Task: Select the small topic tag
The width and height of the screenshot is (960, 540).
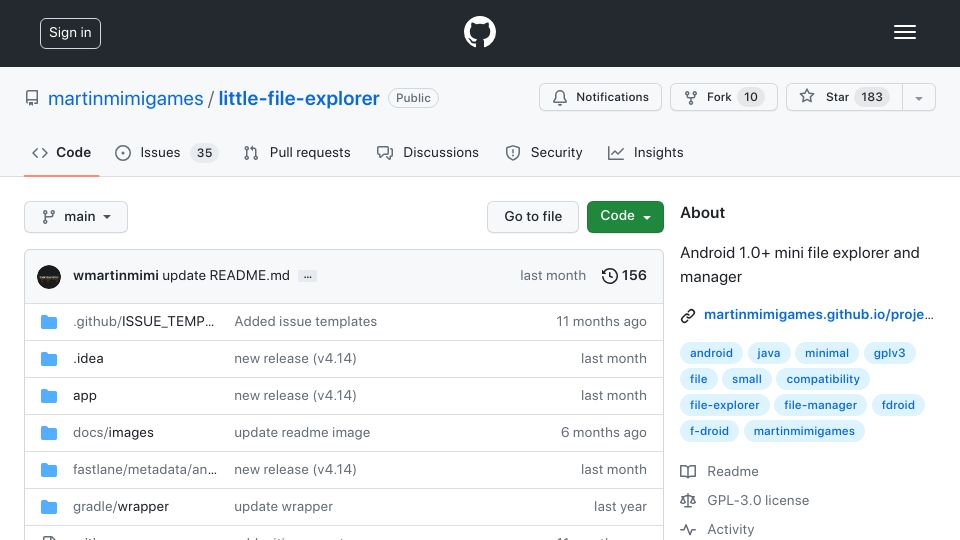Action: [x=747, y=380]
